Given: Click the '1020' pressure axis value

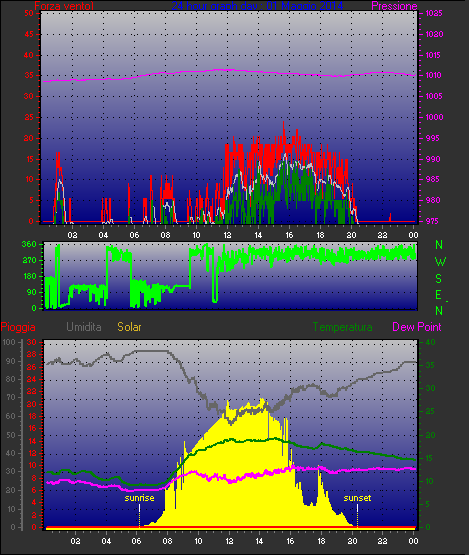Looking at the screenshot, I should 434,34.
